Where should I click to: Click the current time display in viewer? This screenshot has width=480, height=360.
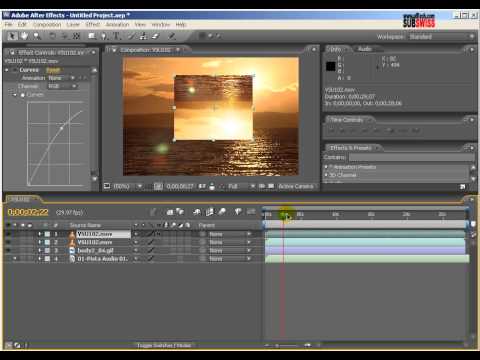click(180, 186)
